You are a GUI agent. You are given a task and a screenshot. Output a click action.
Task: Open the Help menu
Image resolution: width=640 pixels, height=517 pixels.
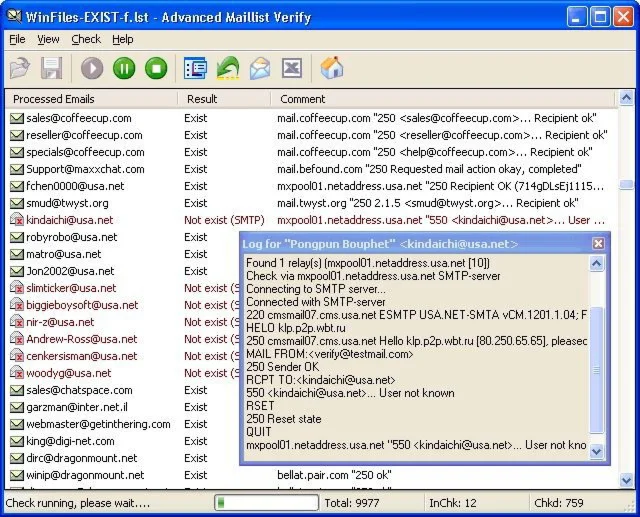[122, 39]
